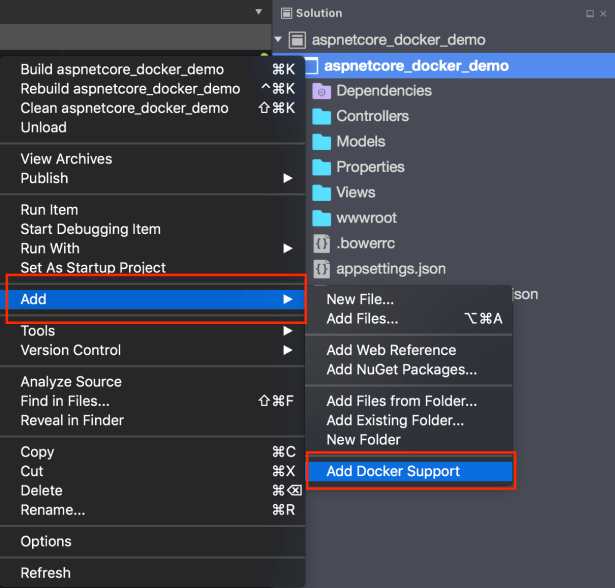
Task: Click Add NuGet Packages menu entry
Action: click(401, 369)
